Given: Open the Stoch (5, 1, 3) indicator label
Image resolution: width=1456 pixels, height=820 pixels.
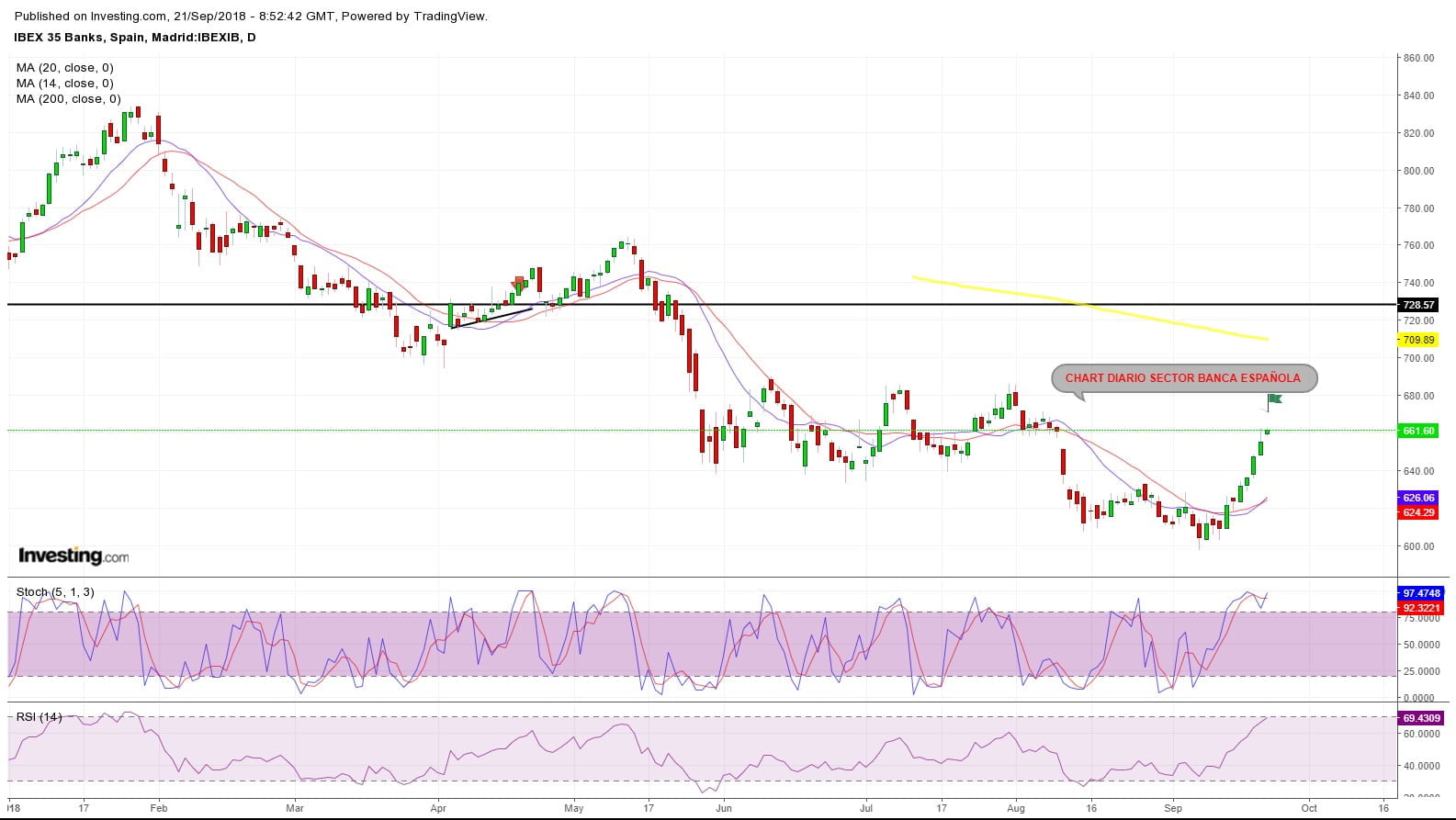Looking at the screenshot, I should click(x=55, y=592).
